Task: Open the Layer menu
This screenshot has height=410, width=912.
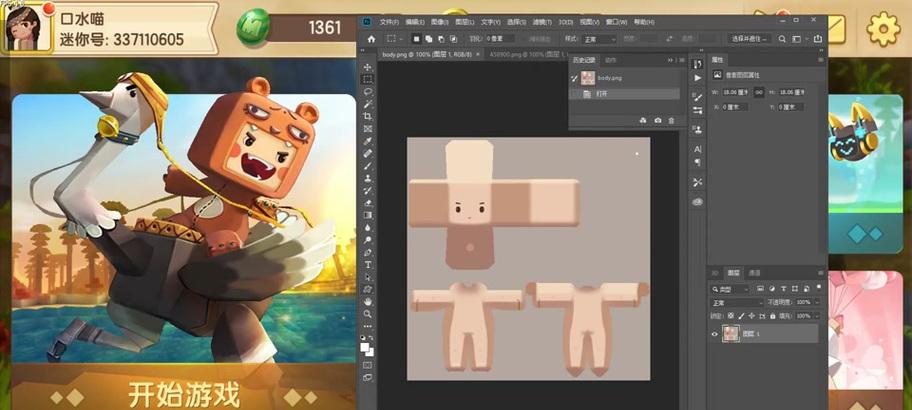Action: point(465,22)
